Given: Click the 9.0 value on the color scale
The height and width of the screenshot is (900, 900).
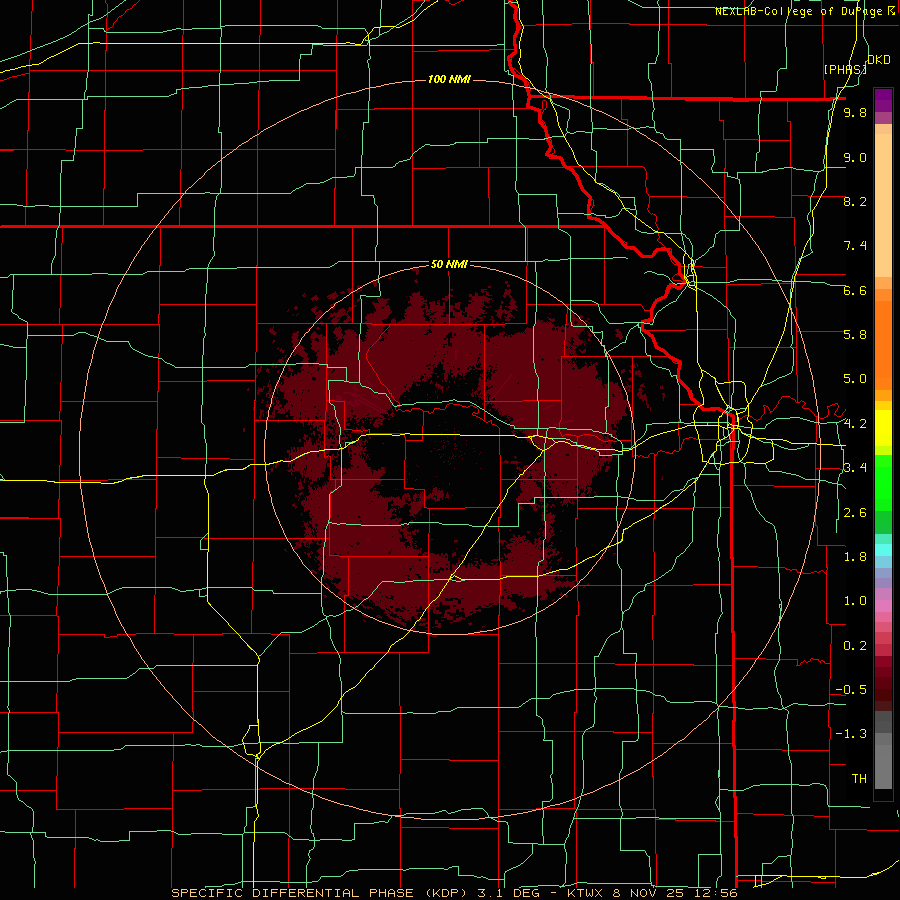Looking at the screenshot, I should (x=855, y=157).
